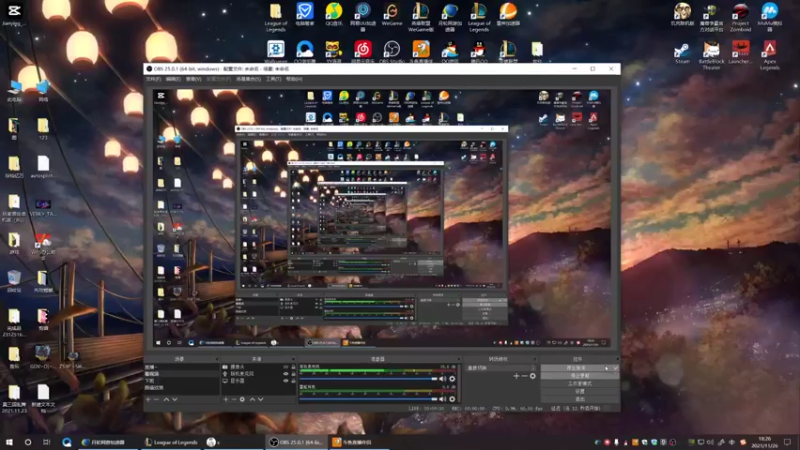The height and width of the screenshot is (450, 800).
Task: Open Cortana search circle on taskbar
Action: point(28,442)
